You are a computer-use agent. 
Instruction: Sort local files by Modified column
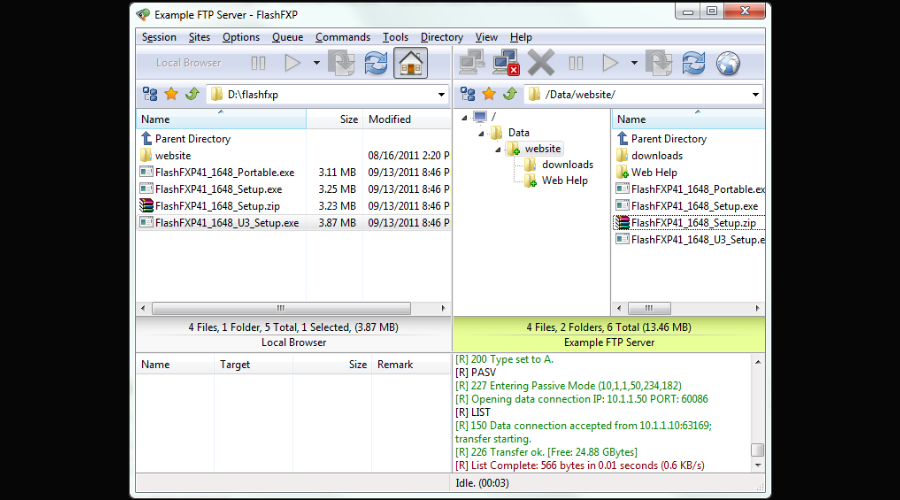coord(407,119)
